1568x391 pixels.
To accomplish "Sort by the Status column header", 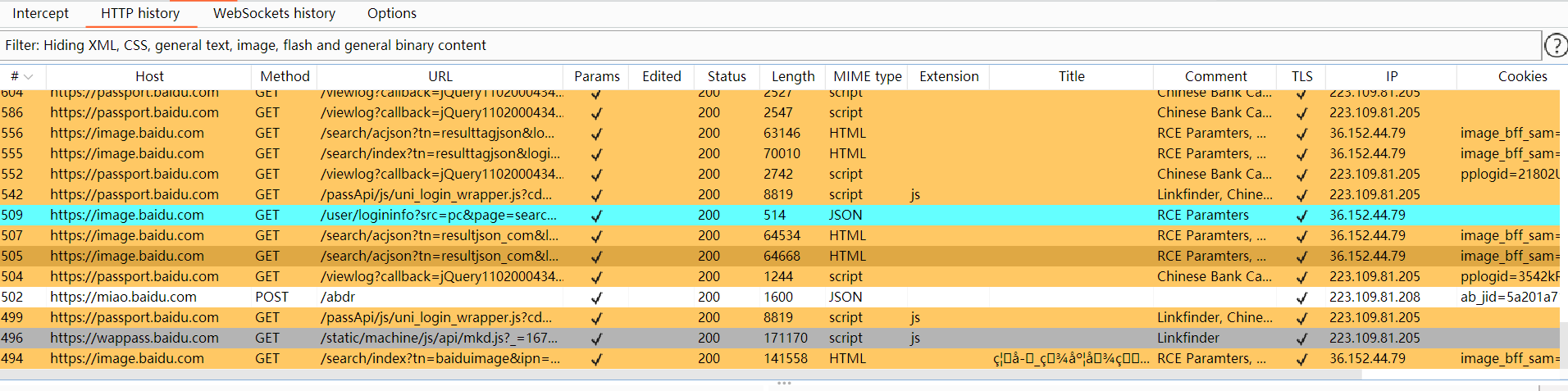I will pyautogui.click(x=727, y=76).
